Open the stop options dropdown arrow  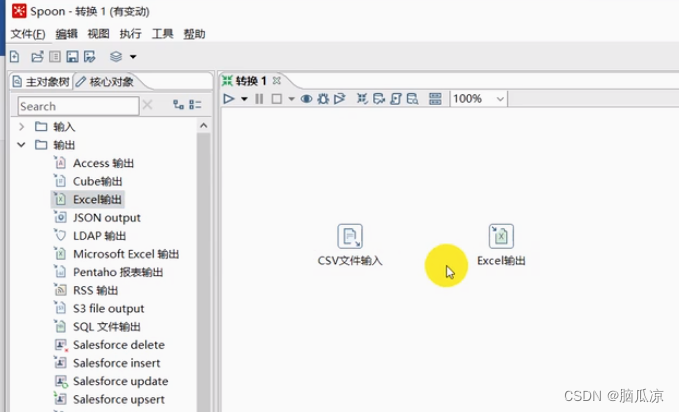point(291,99)
